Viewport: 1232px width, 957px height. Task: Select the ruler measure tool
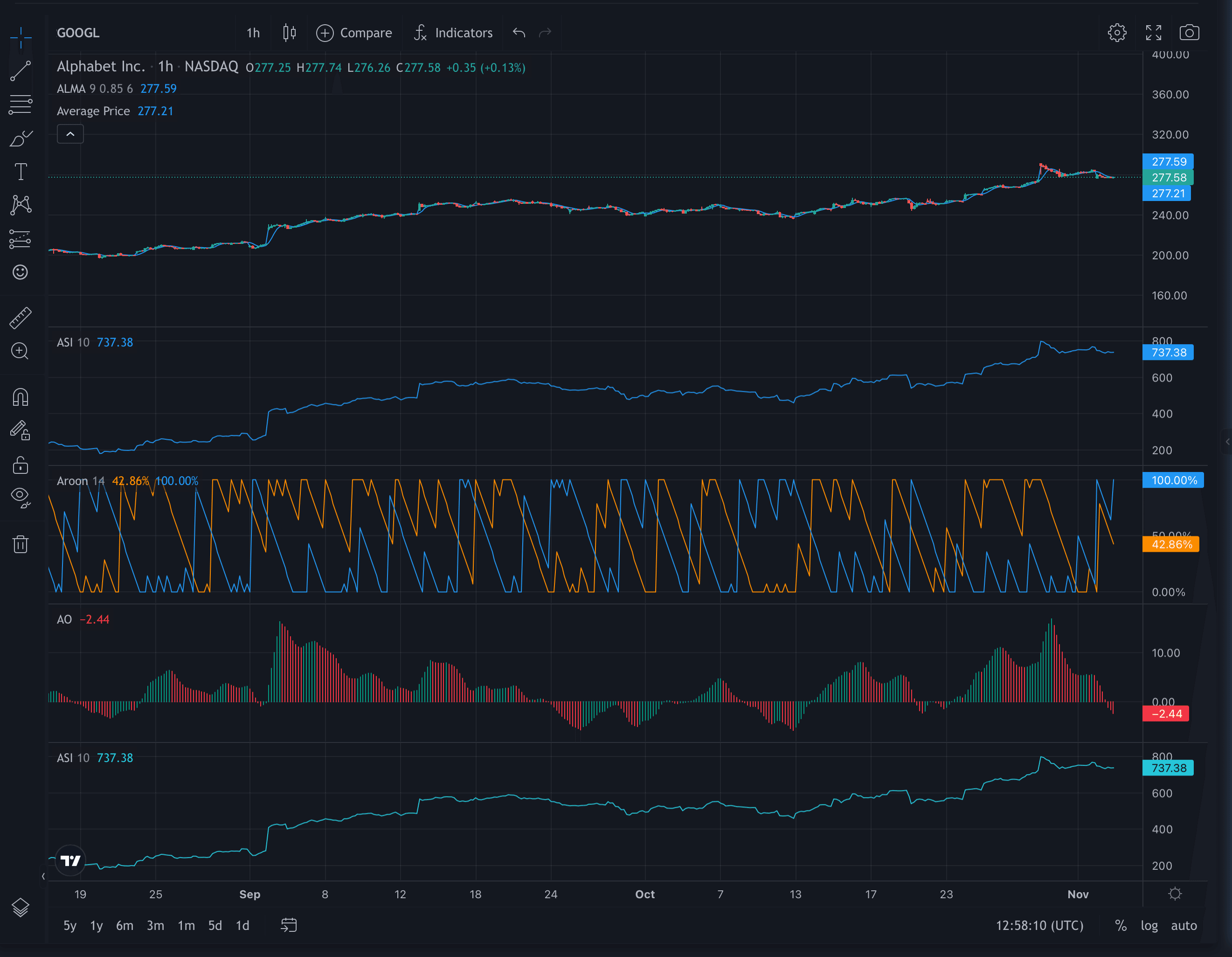point(21,318)
